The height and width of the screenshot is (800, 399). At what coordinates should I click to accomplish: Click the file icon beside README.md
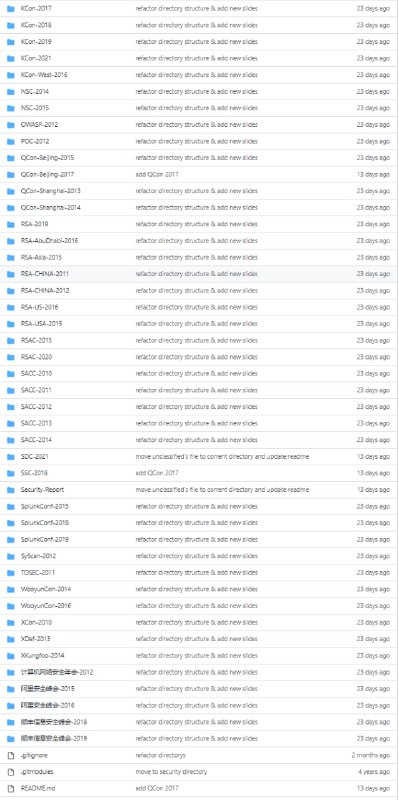11,788
